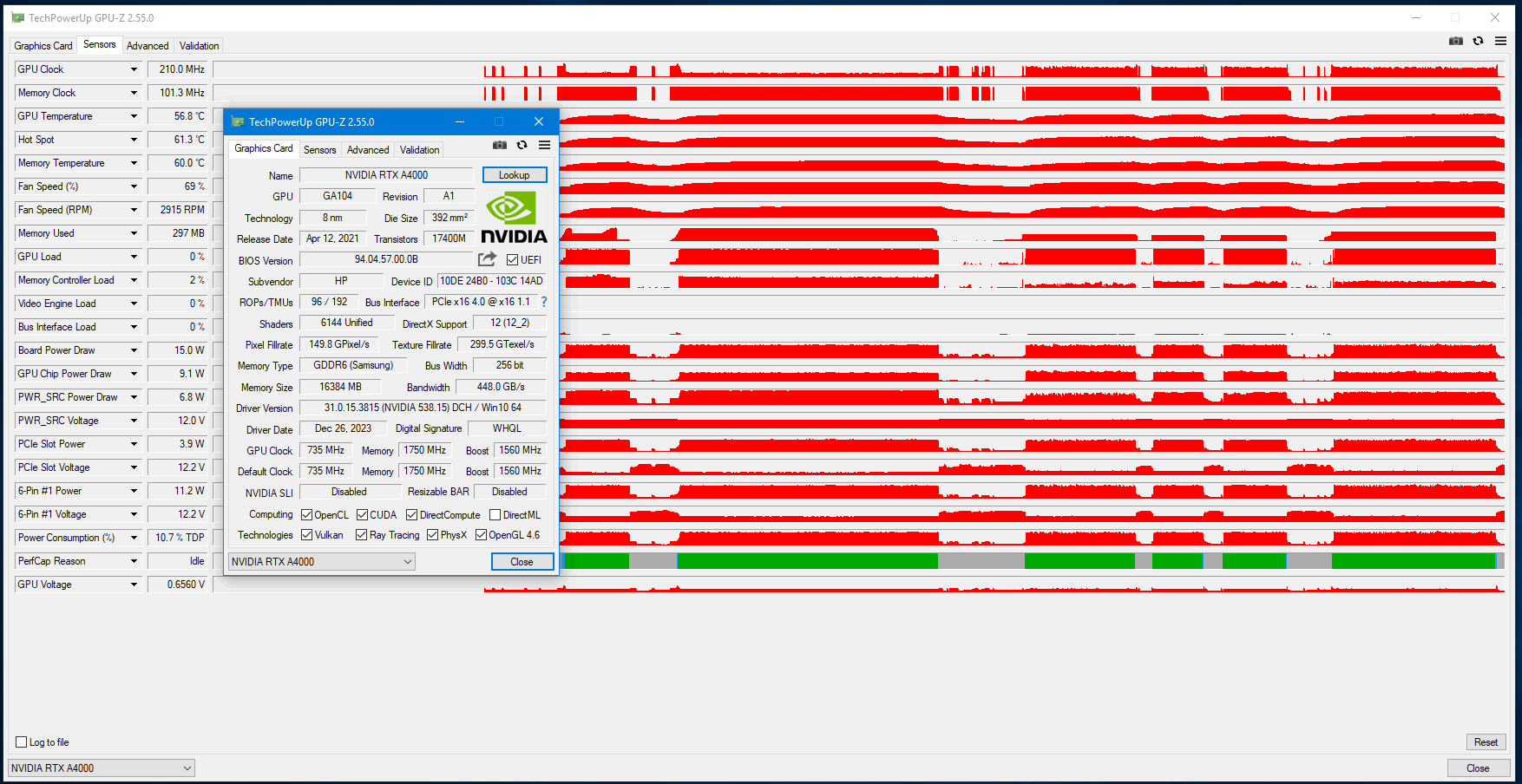The width and height of the screenshot is (1522, 784).
Task: Click the NVIDIA logo
Action: point(514,218)
